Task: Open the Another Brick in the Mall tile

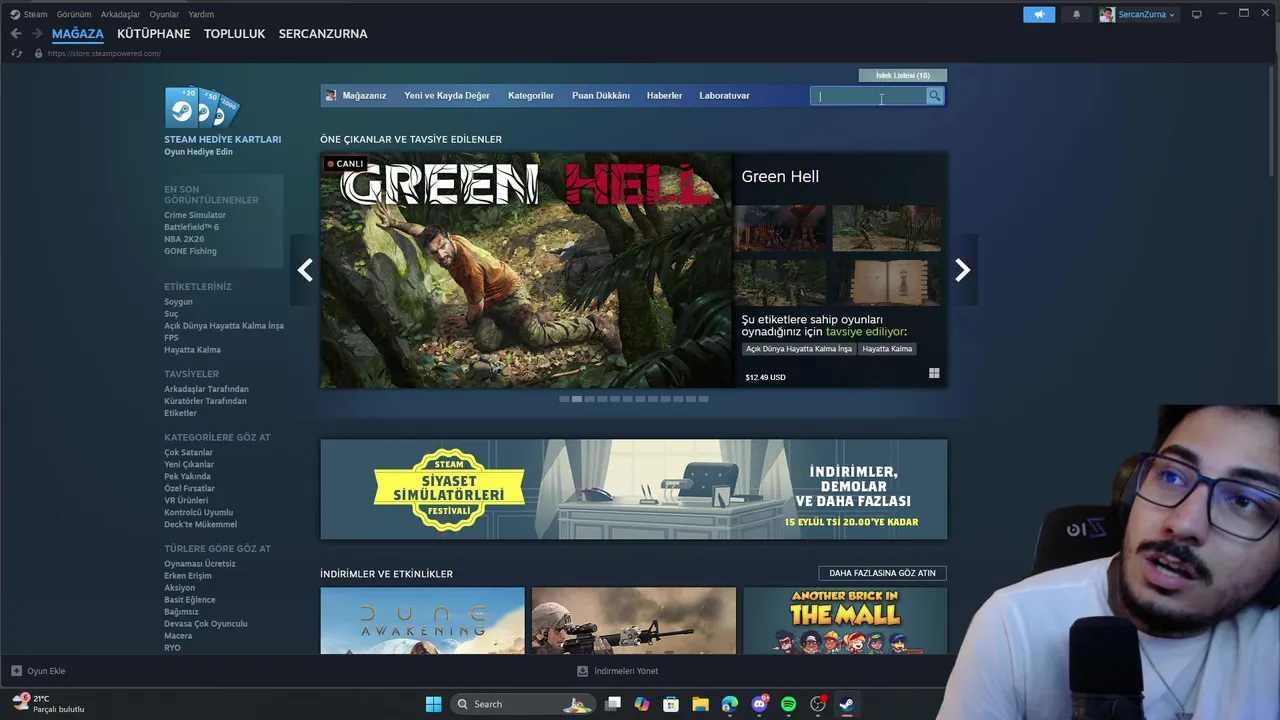Action: [845, 621]
